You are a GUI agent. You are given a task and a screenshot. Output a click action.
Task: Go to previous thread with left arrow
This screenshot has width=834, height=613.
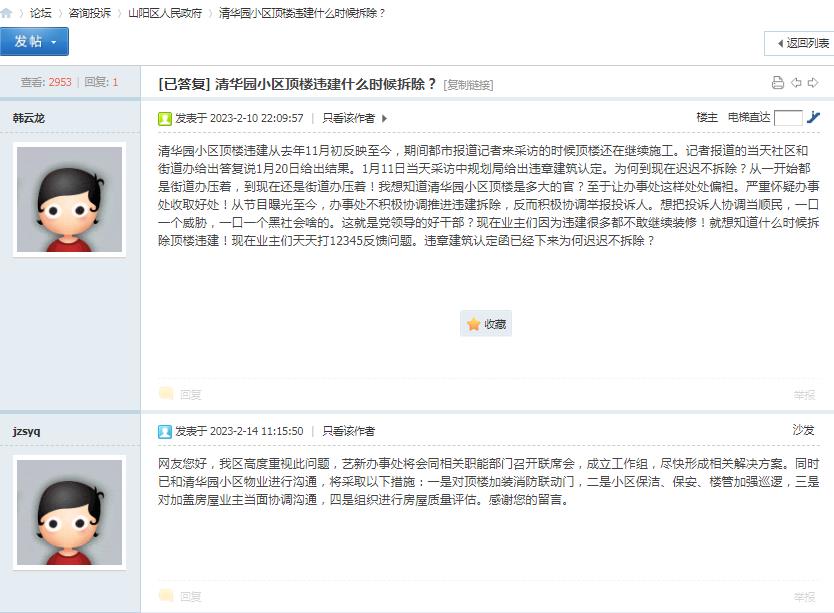(796, 83)
